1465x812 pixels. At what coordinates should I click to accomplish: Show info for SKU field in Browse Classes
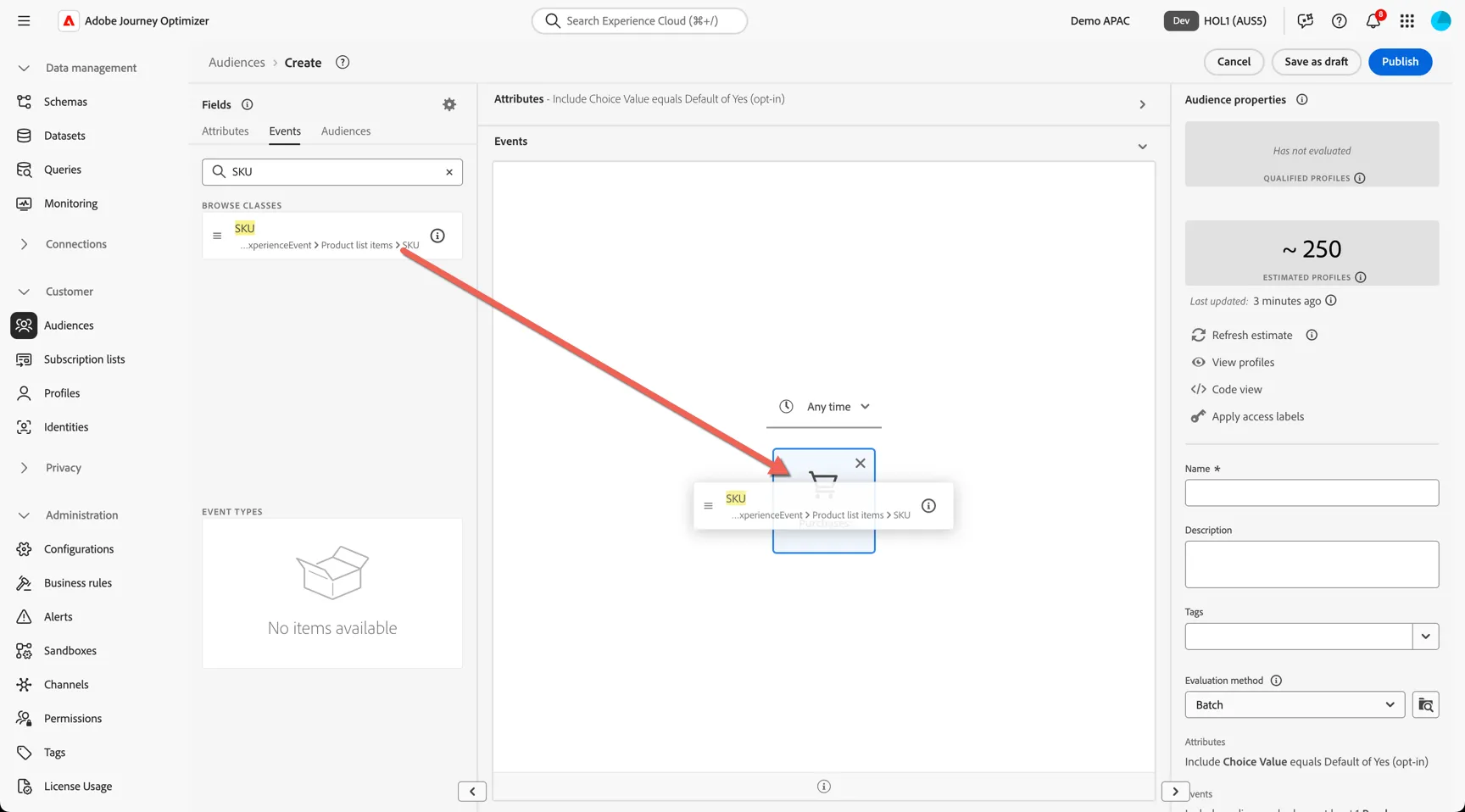437,236
